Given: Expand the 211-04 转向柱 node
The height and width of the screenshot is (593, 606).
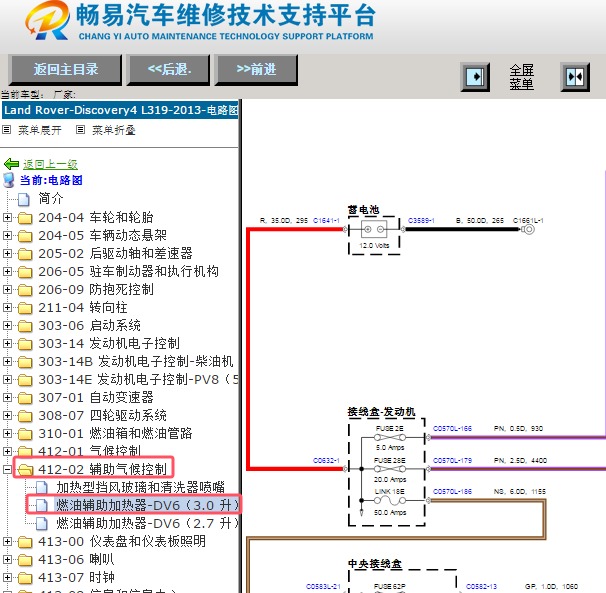Looking at the screenshot, I should click(7, 307).
